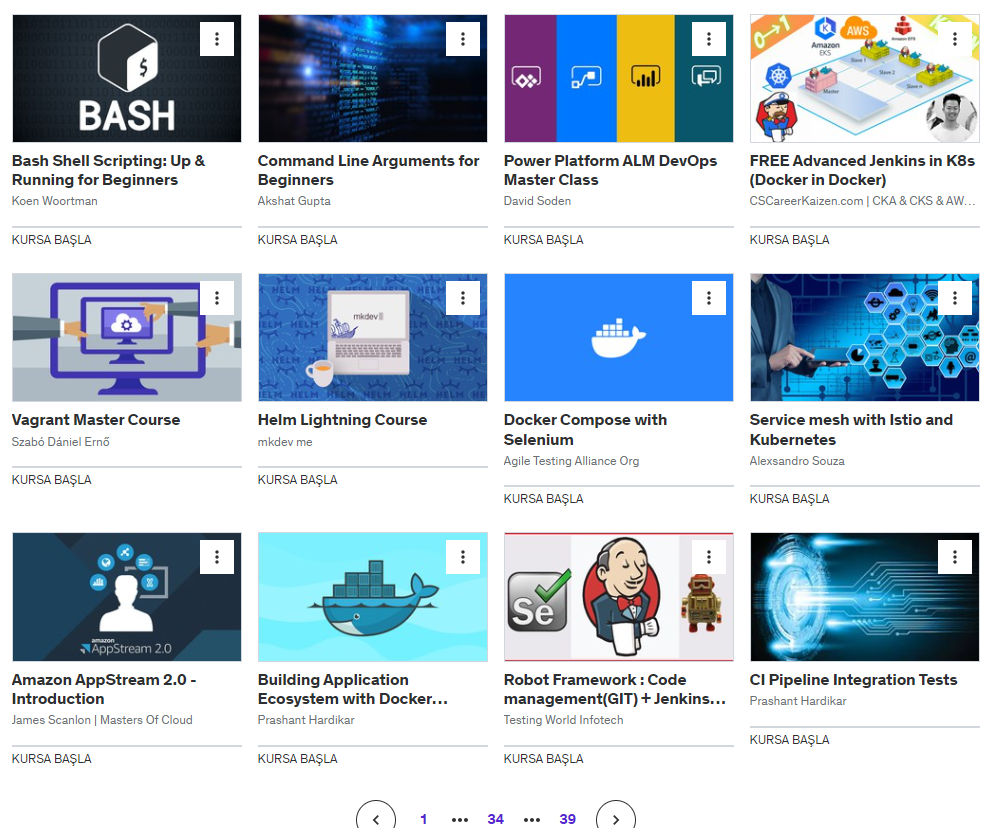Open the Amazon AppStream 2.0 thumbnail

click(x=127, y=597)
